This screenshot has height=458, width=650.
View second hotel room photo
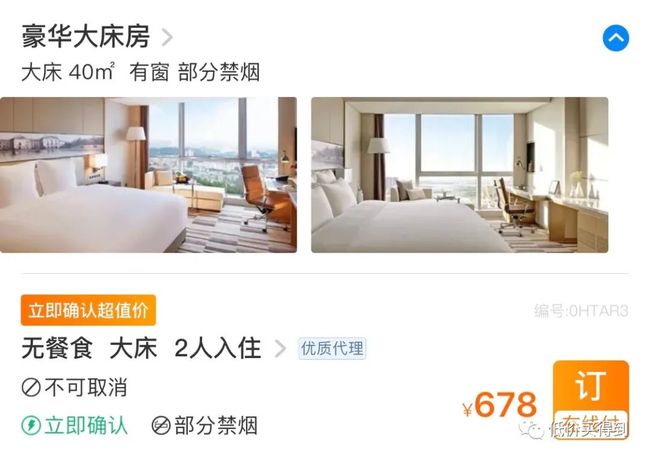460,175
